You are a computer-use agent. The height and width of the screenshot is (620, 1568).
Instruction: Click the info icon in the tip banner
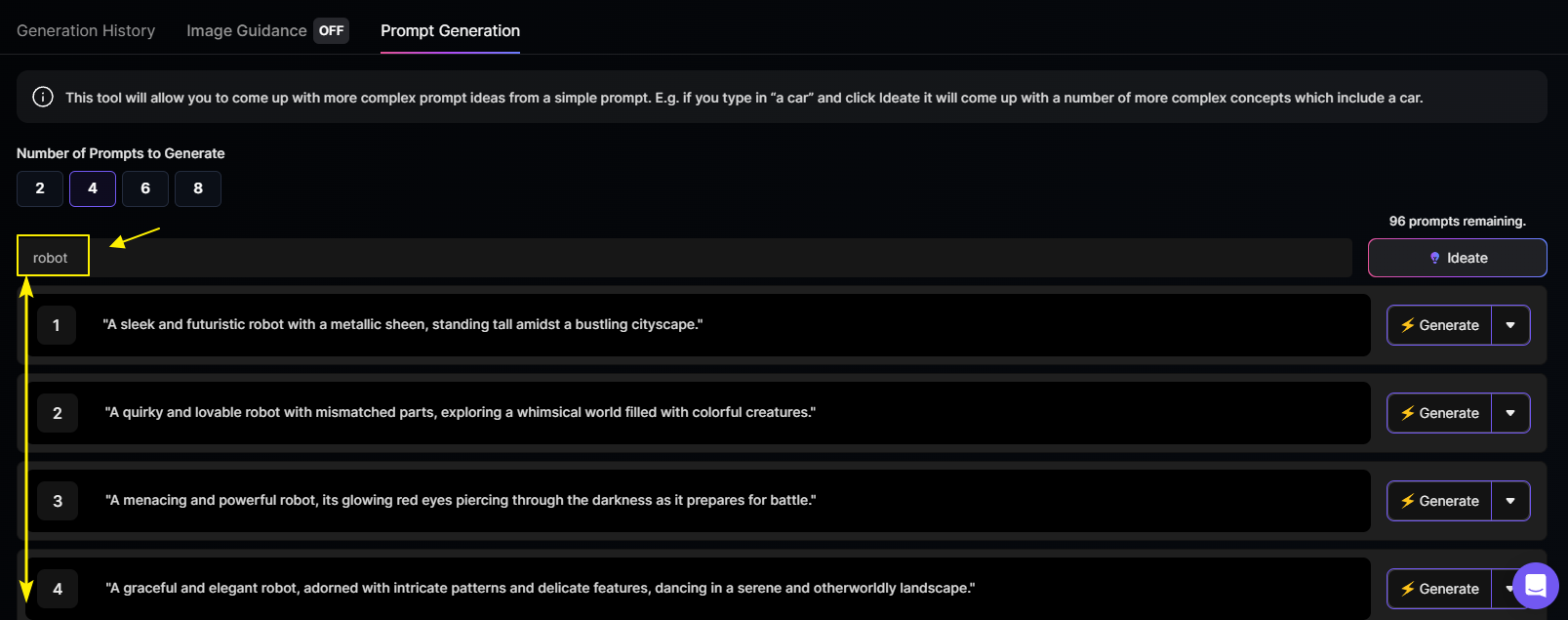click(43, 97)
